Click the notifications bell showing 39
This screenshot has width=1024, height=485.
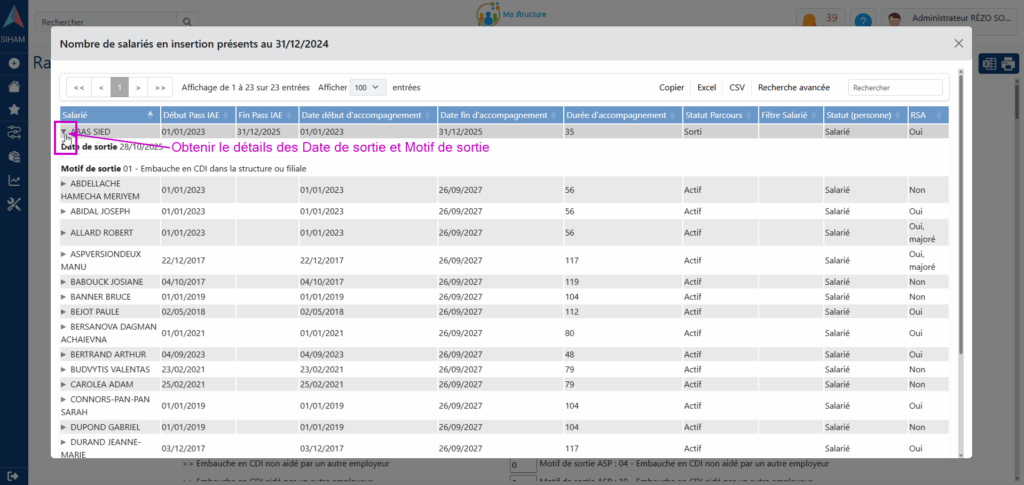[x=808, y=19]
